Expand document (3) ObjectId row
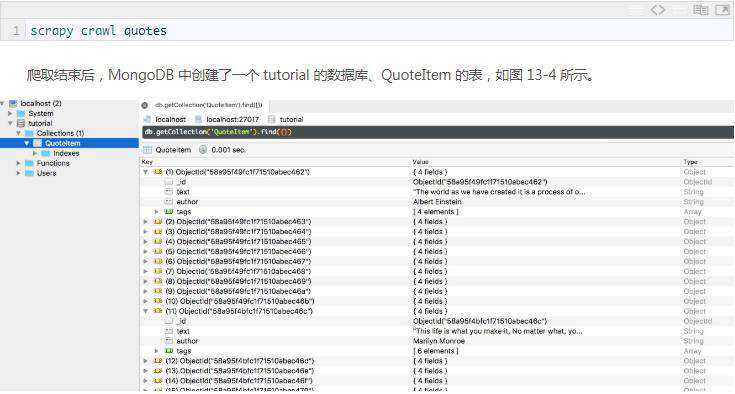 pyautogui.click(x=146, y=231)
